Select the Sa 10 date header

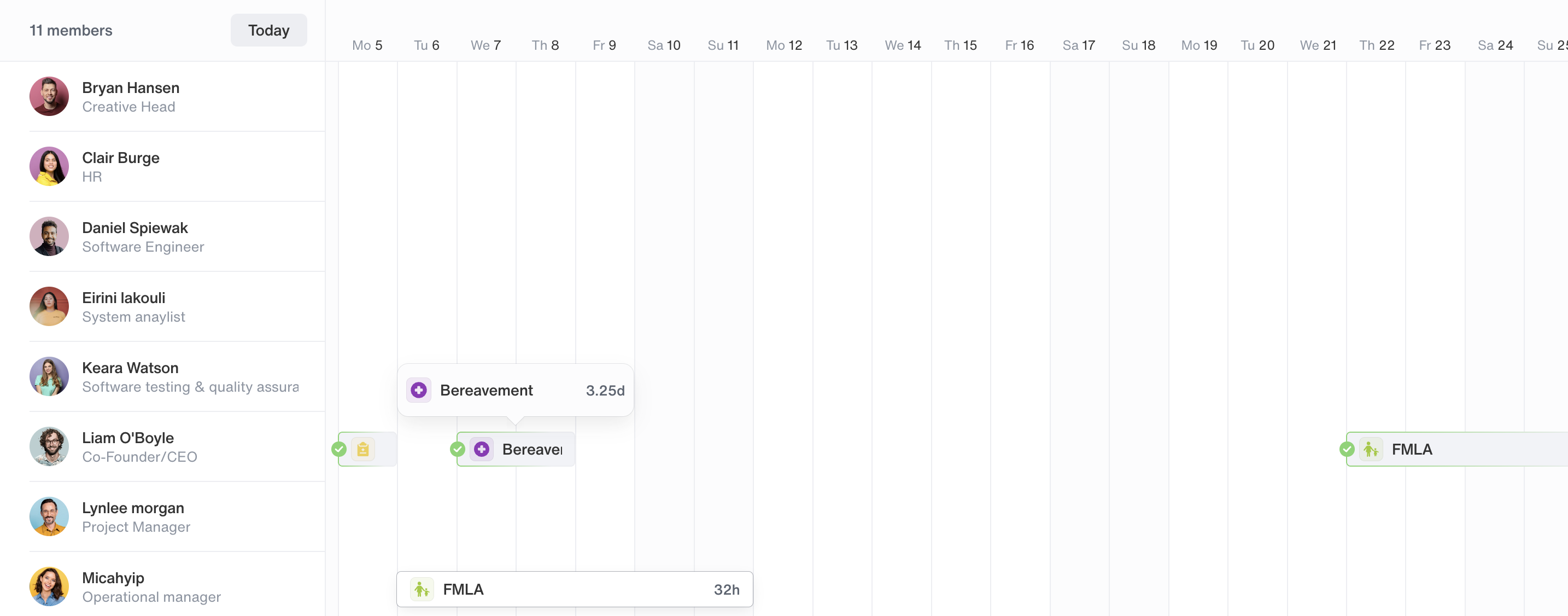(664, 45)
